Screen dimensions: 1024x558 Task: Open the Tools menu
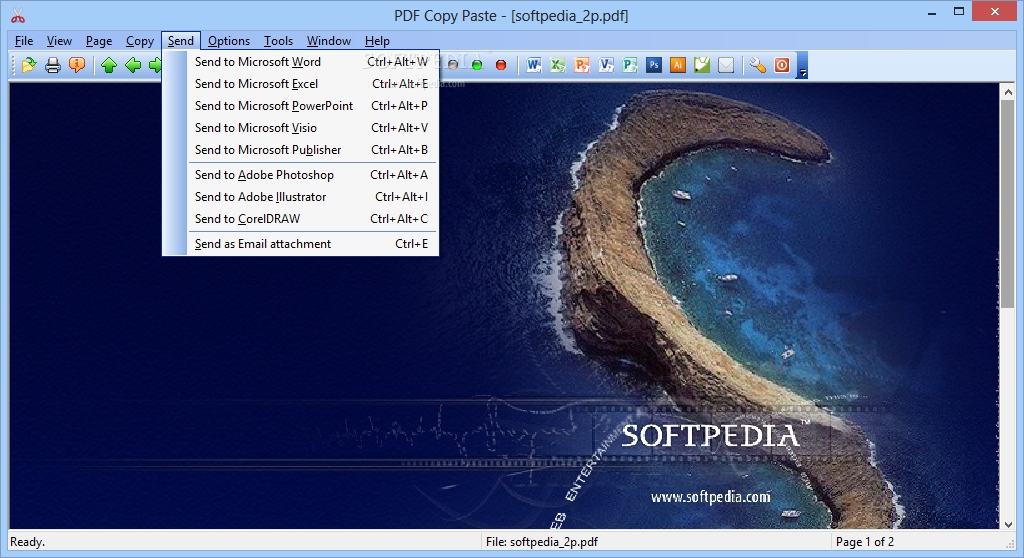coord(278,41)
